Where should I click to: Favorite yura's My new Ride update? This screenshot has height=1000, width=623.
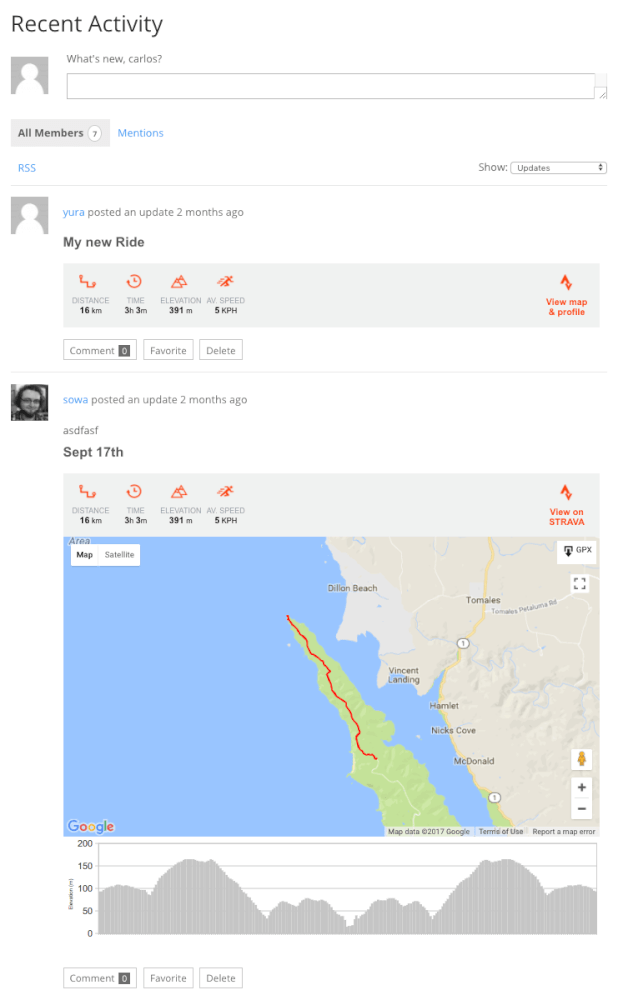point(168,351)
